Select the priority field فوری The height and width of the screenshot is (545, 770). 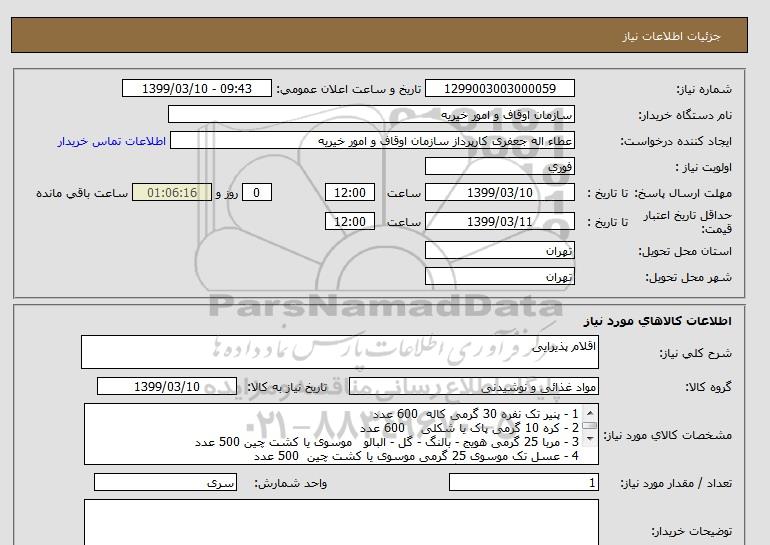(x=499, y=167)
